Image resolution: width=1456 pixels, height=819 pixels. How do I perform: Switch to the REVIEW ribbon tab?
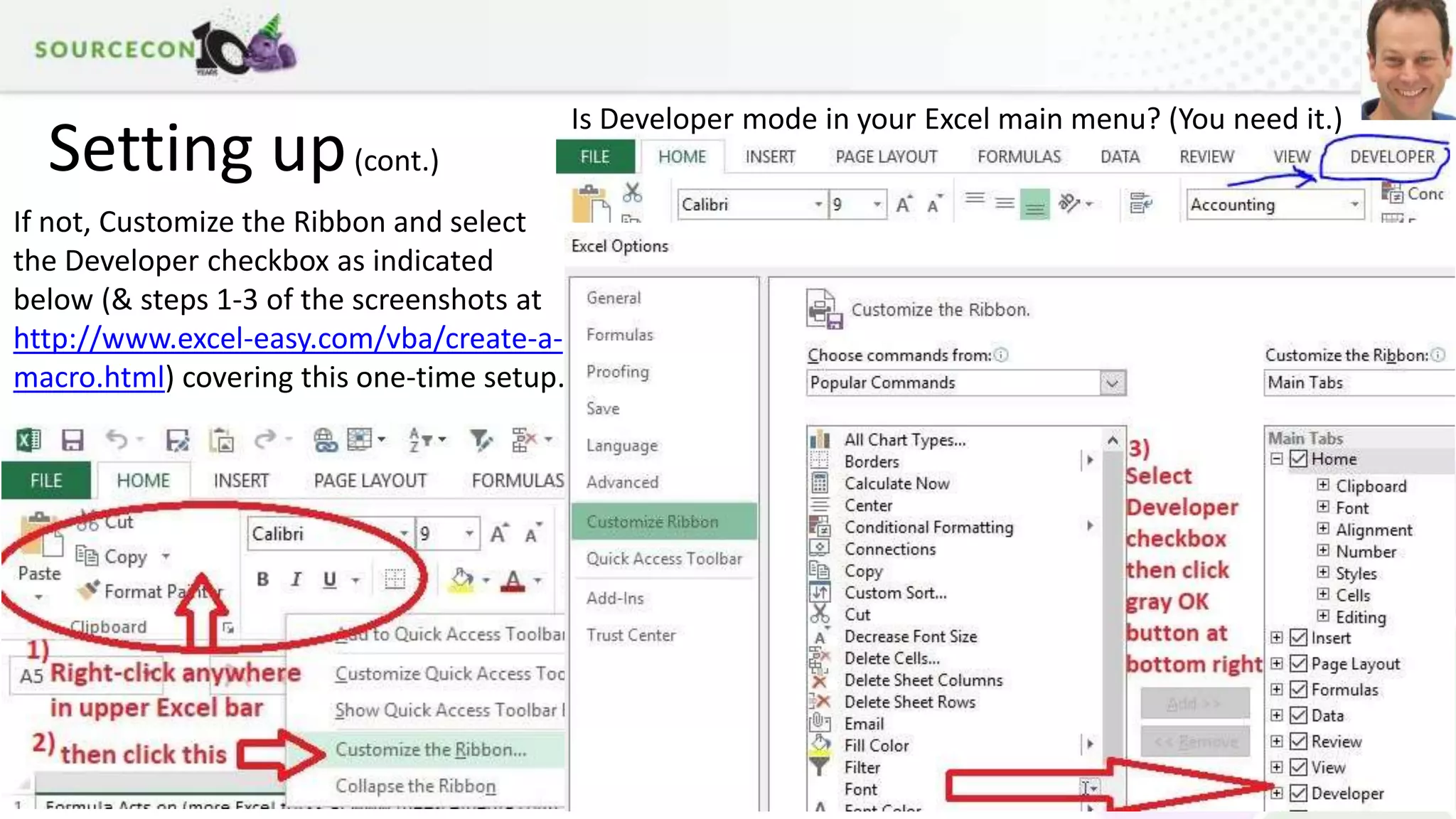pos(1206,157)
